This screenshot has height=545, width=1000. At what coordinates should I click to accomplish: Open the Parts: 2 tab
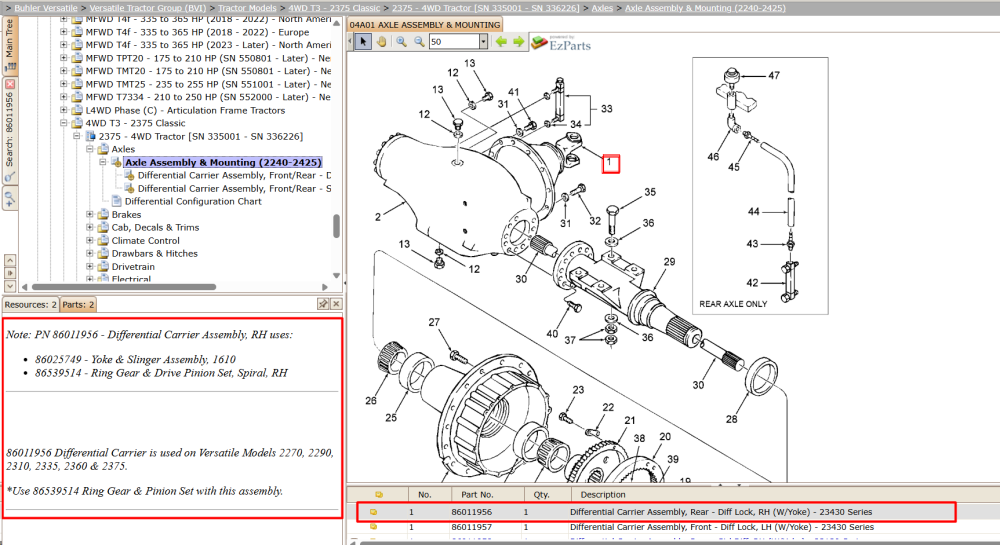[x=78, y=305]
